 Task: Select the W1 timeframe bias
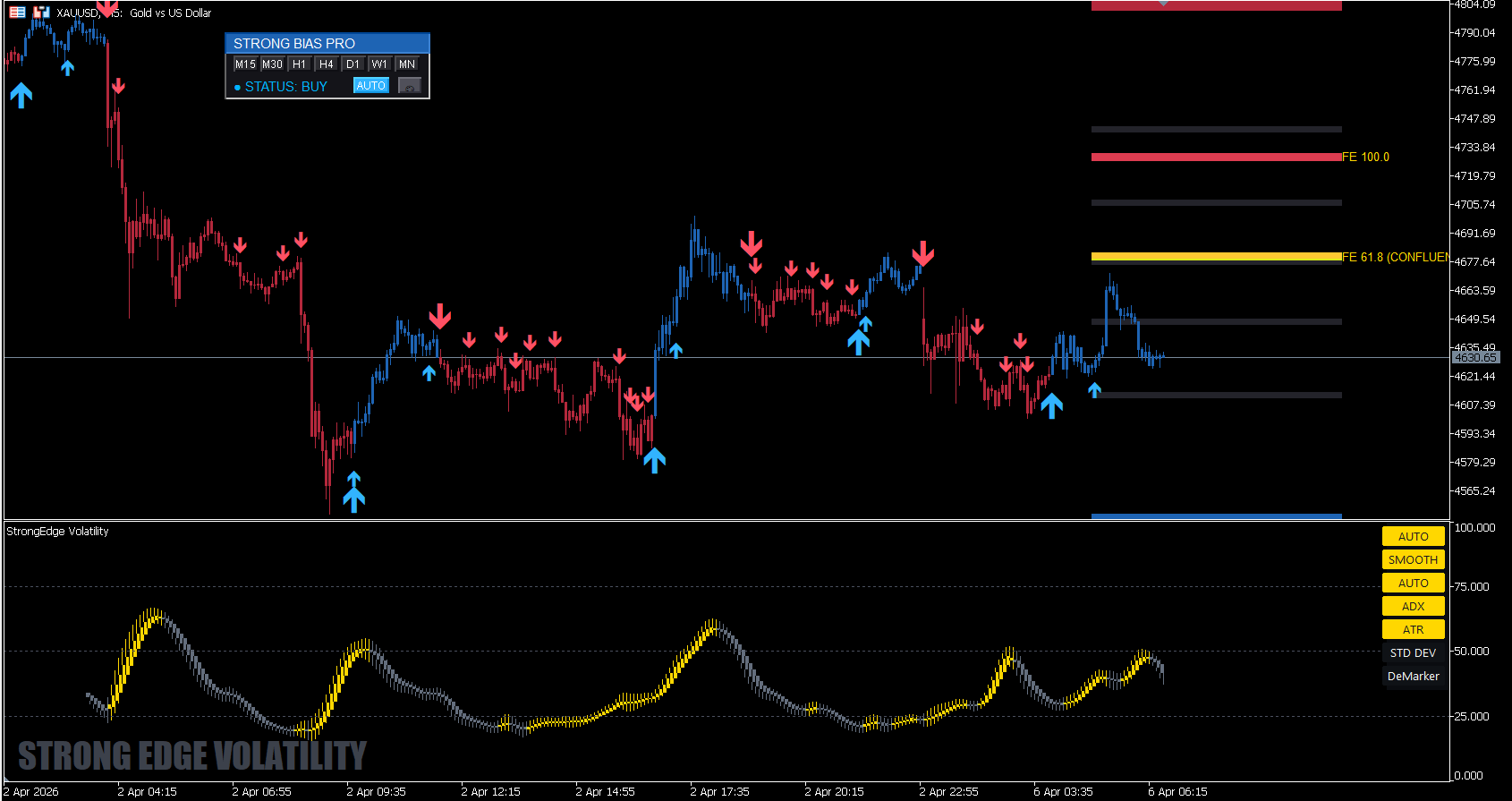[380, 64]
